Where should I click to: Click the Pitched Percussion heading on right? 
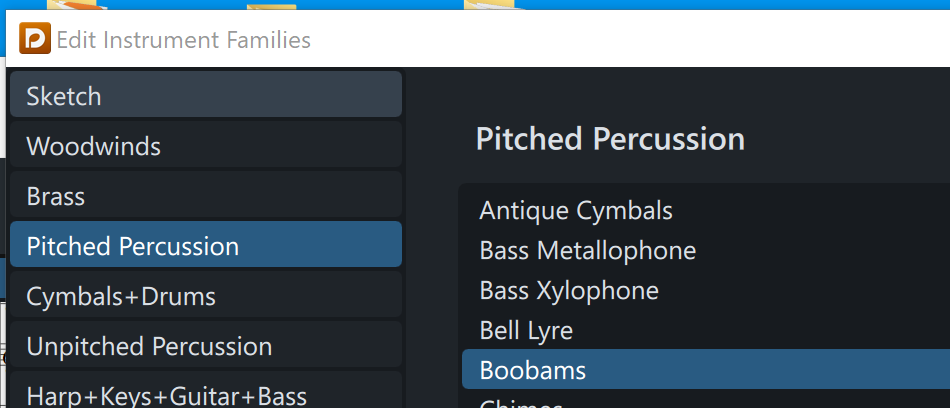610,138
